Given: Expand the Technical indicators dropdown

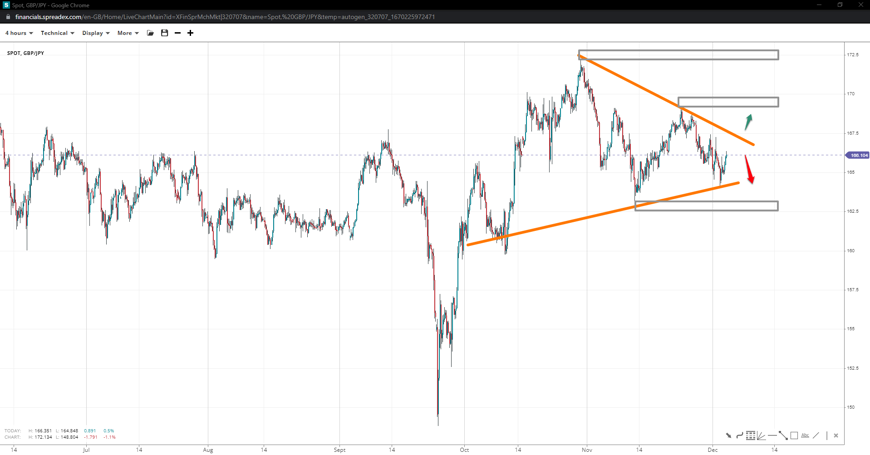Looking at the screenshot, I should pos(57,33).
